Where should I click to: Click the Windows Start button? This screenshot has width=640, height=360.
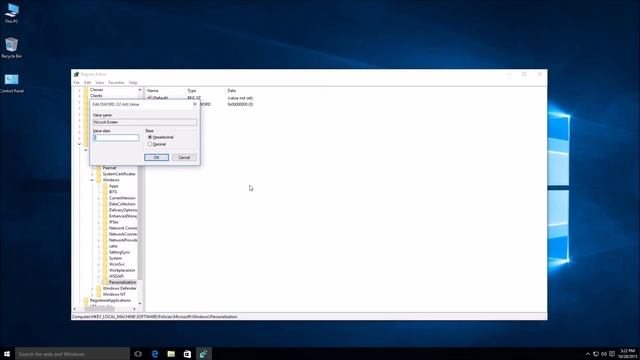pos(7,354)
